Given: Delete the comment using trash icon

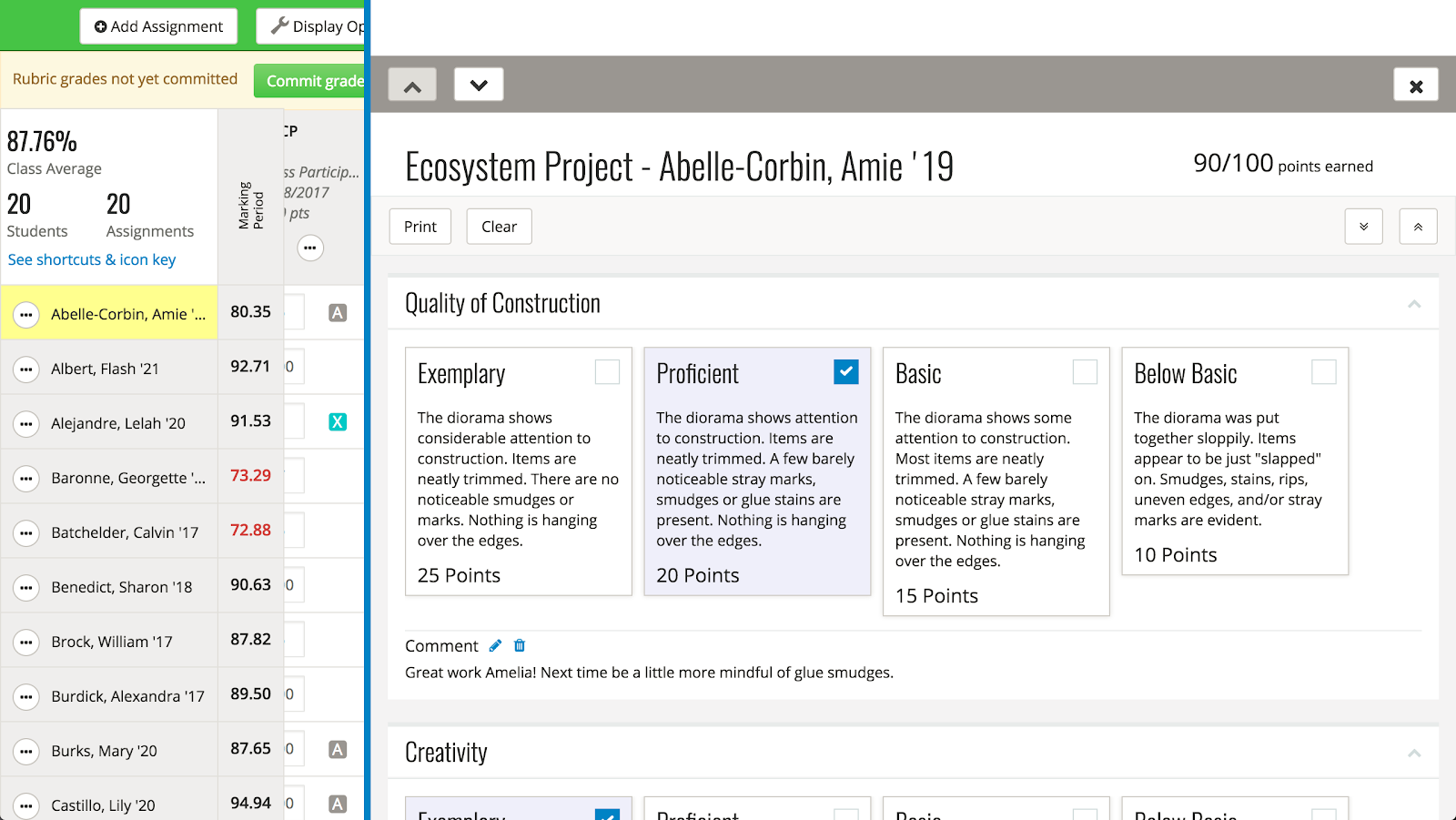Looking at the screenshot, I should 520,645.
